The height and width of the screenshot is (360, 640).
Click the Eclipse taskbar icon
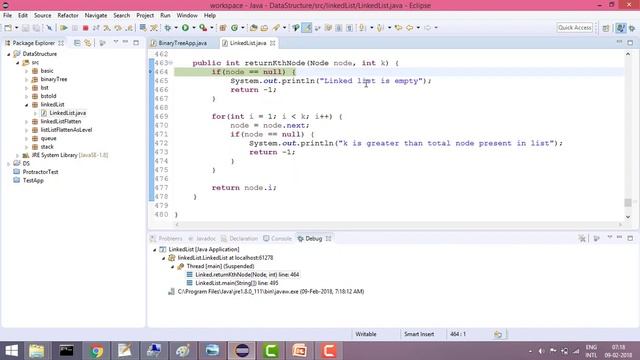(x=242, y=351)
